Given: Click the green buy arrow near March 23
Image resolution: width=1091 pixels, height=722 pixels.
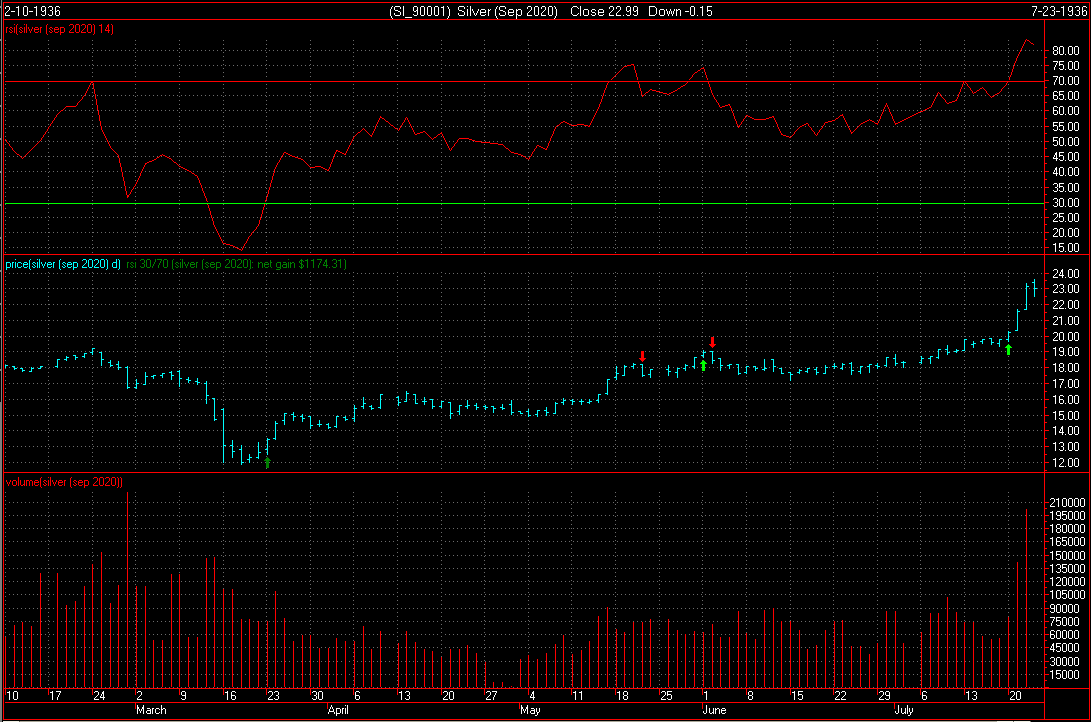Looking at the screenshot, I should 267,463.
